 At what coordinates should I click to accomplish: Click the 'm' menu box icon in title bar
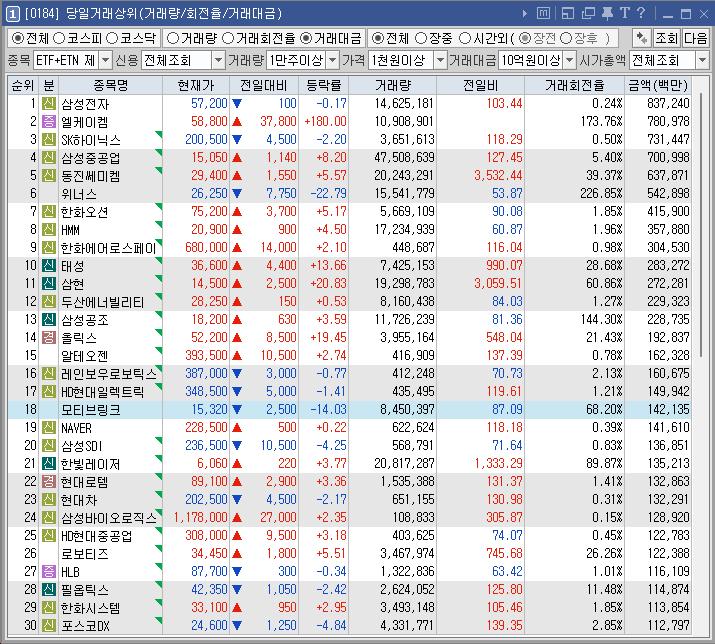click(543, 13)
